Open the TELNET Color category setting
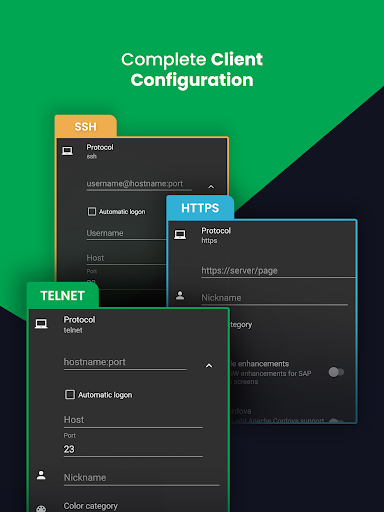The width and height of the screenshot is (384, 512). (x=90, y=506)
